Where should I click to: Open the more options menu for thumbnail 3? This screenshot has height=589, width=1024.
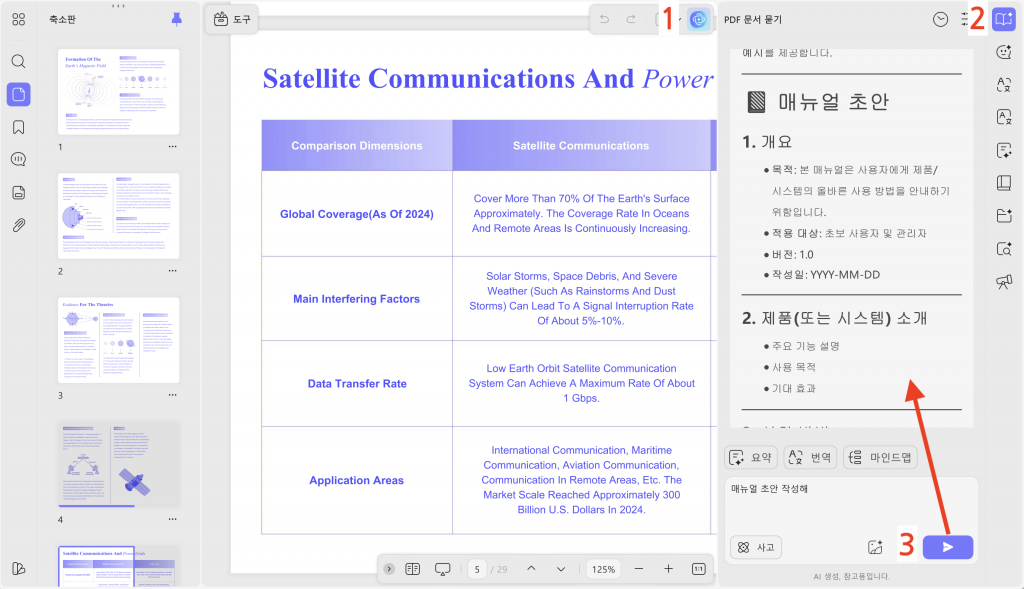click(x=172, y=395)
